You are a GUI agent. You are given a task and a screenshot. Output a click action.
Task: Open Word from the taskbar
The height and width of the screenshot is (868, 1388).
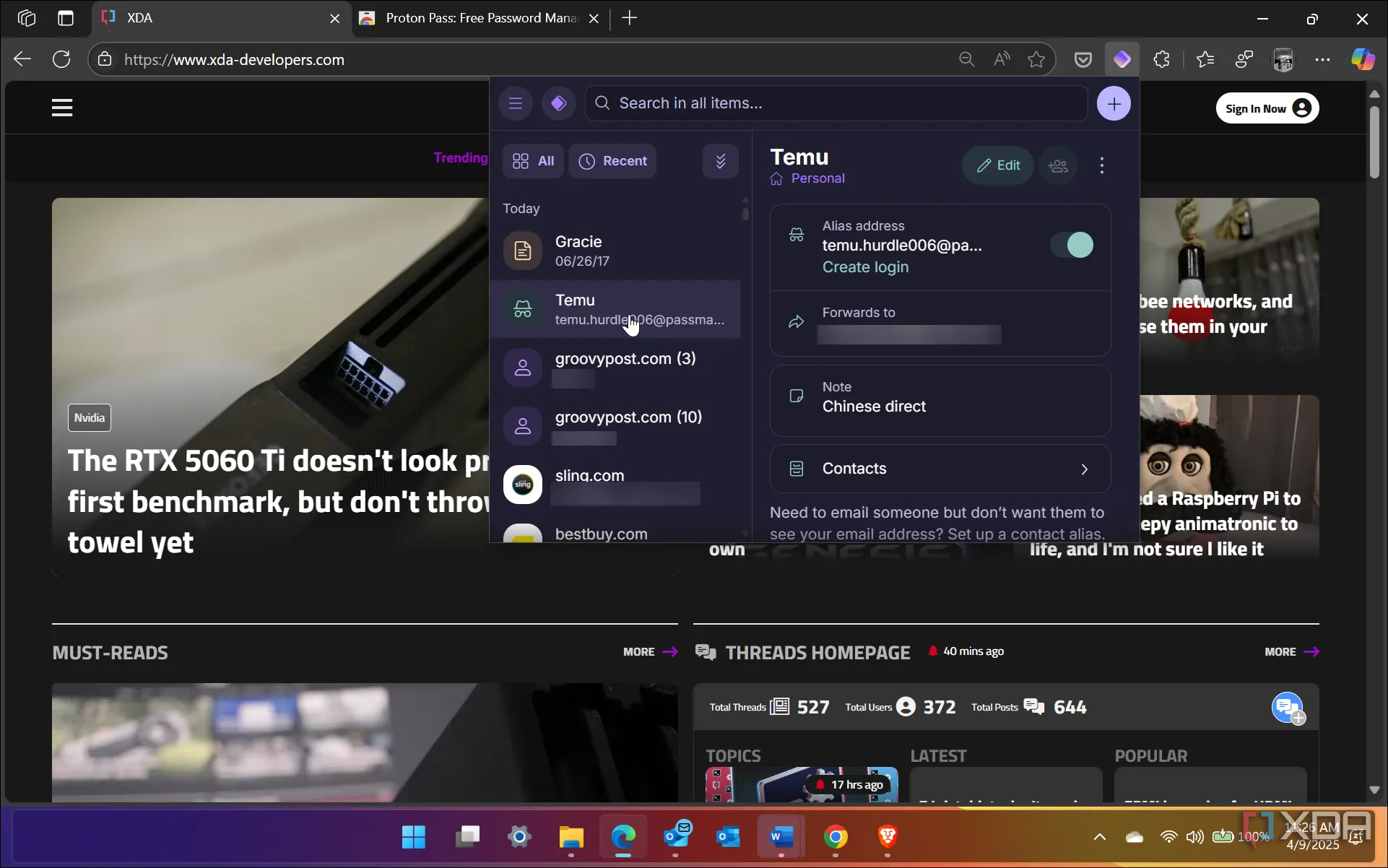pyautogui.click(x=781, y=837)
